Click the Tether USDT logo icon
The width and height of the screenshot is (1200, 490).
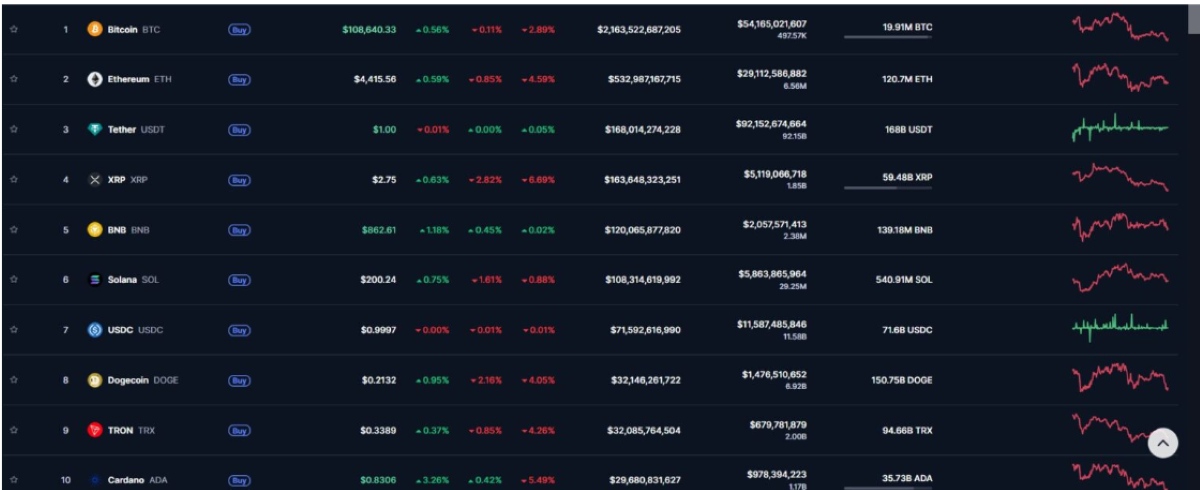(x=95, y=130)
